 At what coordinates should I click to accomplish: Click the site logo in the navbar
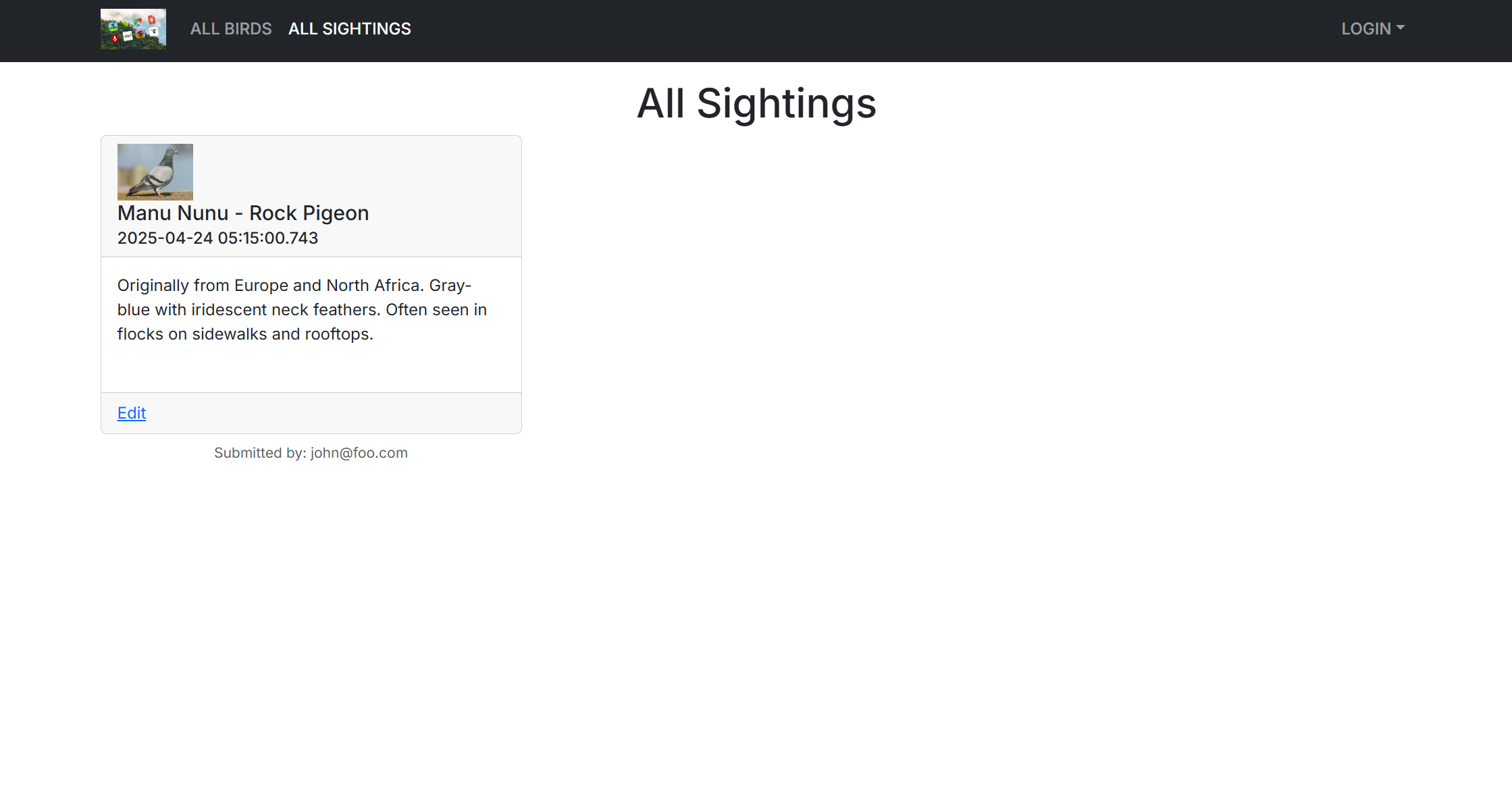click(133, 29)
